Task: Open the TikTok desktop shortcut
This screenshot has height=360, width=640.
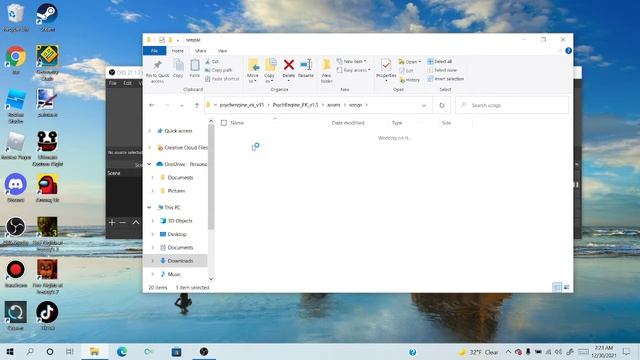Action: (47, 316)
